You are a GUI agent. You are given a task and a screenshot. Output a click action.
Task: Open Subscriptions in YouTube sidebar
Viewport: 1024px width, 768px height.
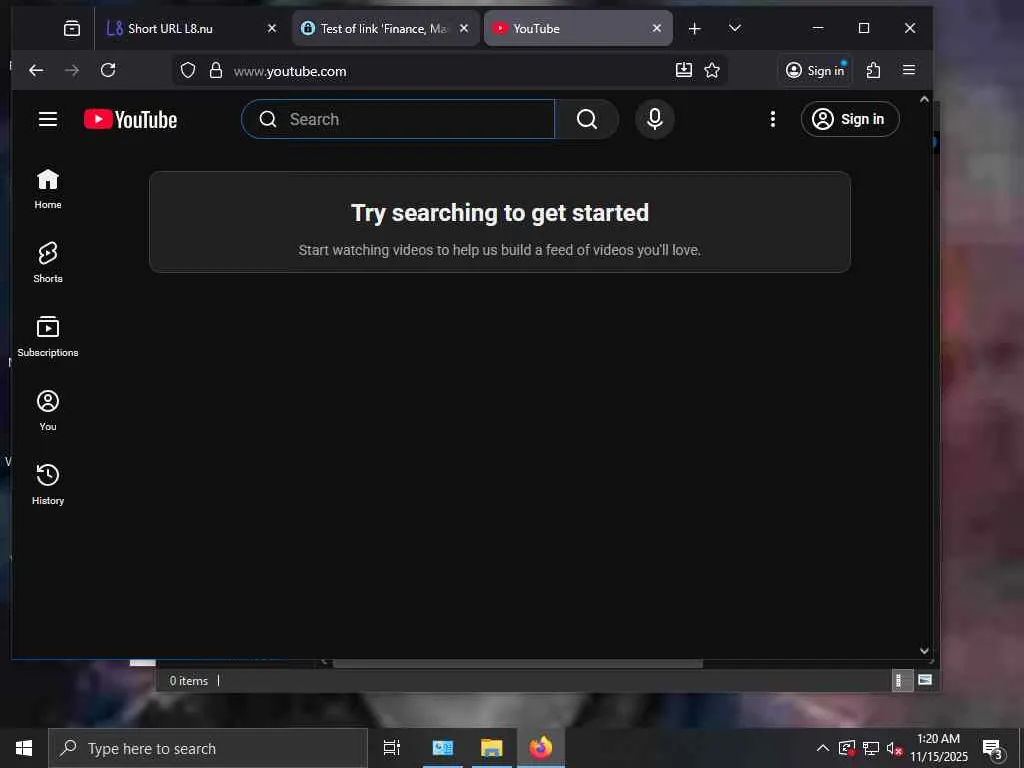tap(48, 336)
